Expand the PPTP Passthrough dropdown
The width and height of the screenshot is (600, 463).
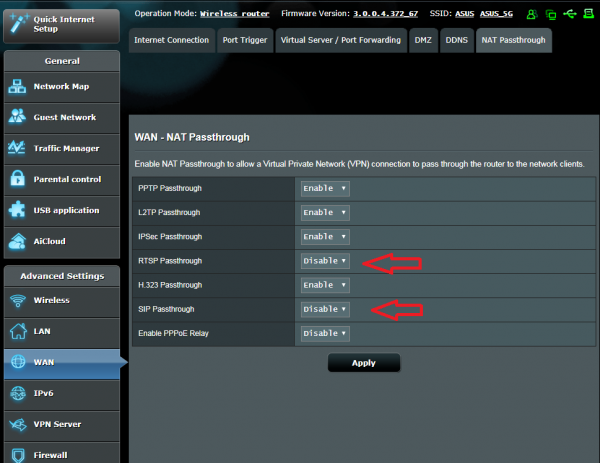[325, 188]
